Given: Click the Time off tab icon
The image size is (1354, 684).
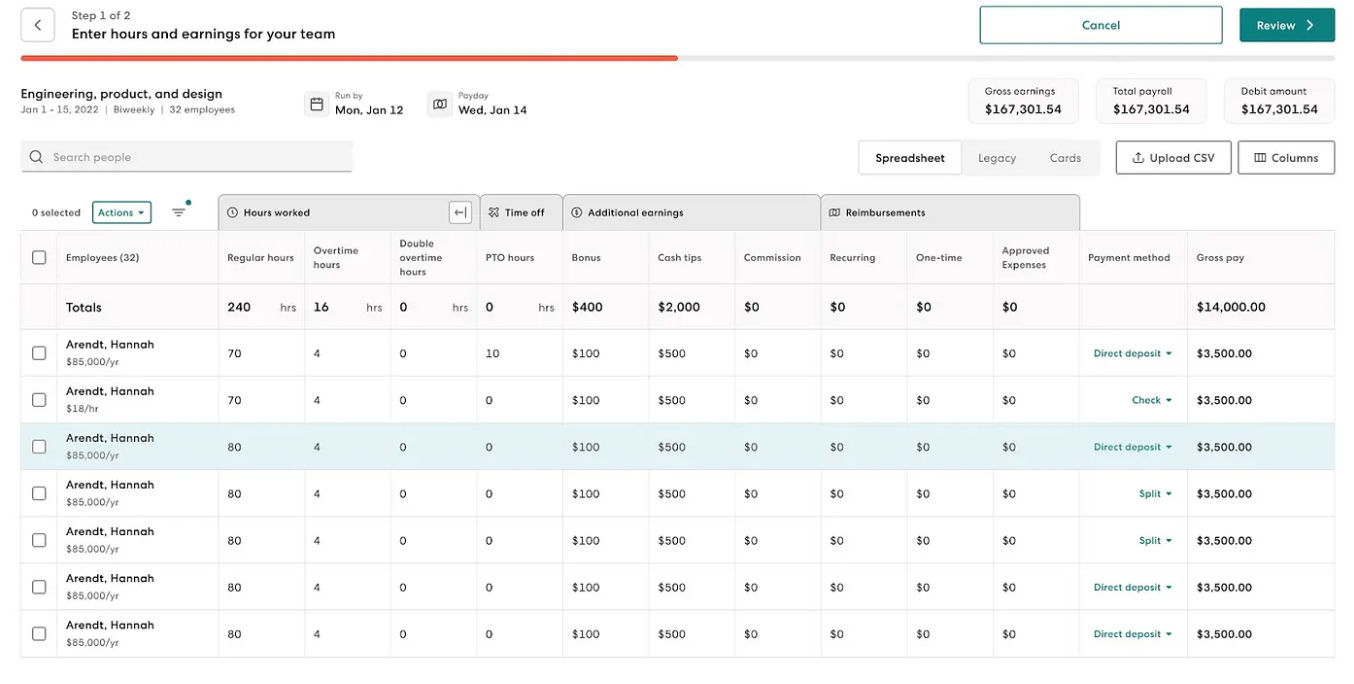Looking at the screenshot, I should 494,212.
